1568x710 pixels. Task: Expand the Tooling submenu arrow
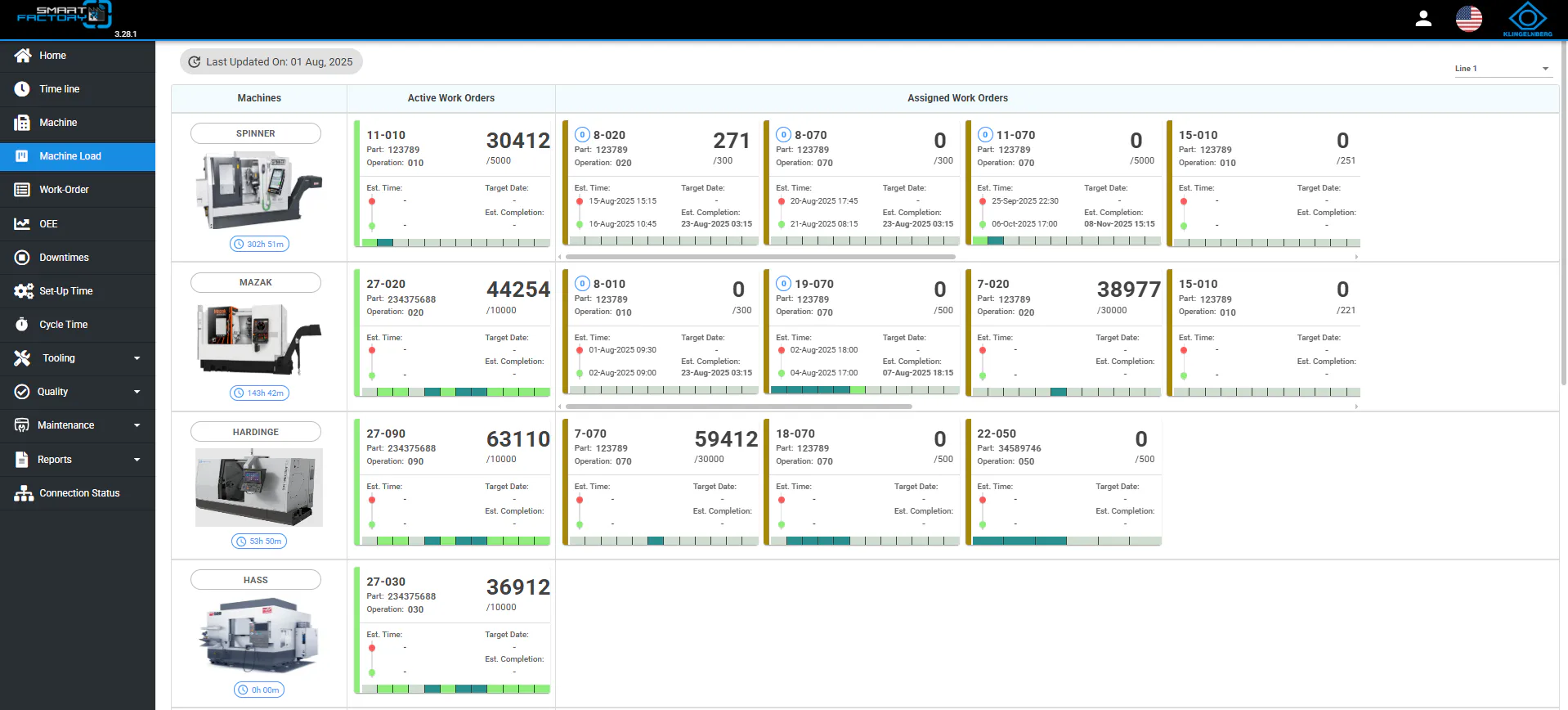[137, 358]
